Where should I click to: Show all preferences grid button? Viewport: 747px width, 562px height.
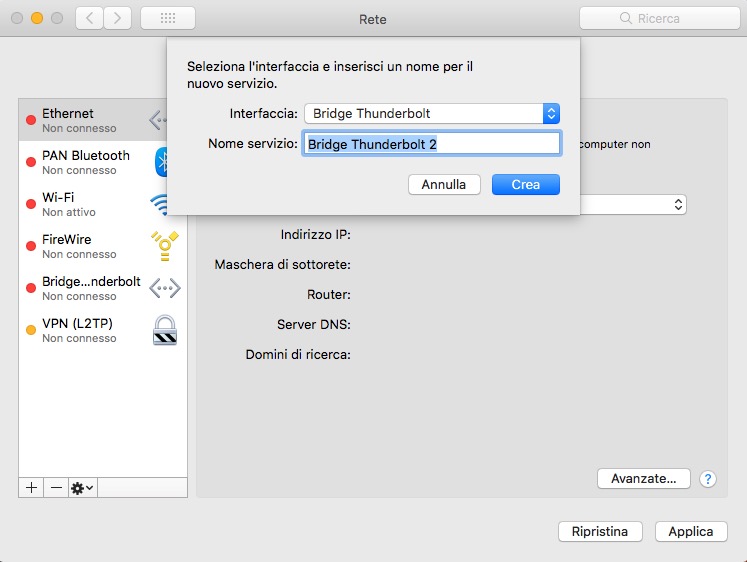tap(167, 18)
